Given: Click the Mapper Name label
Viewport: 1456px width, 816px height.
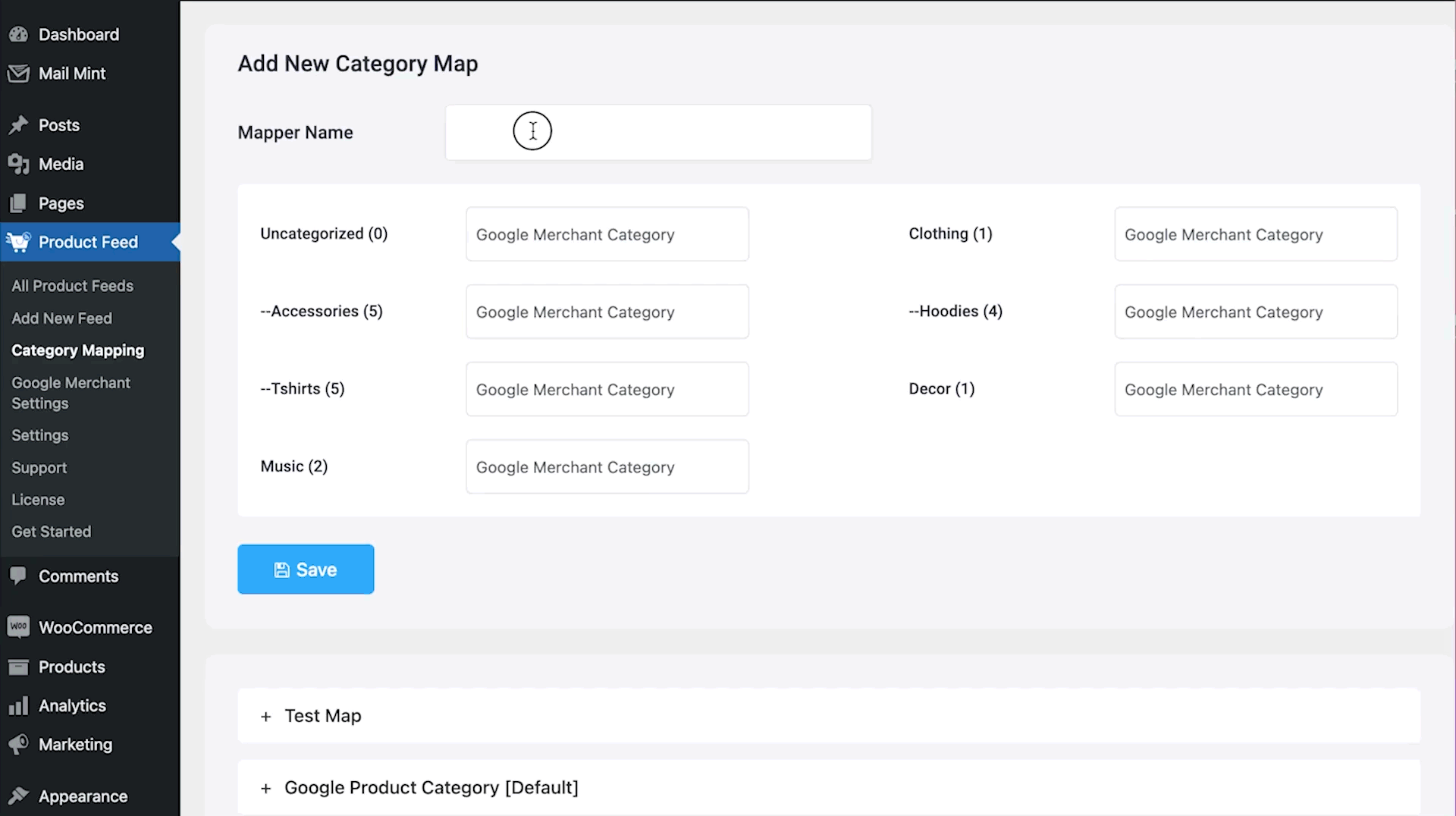Looking at the screenshot, I should (x=295, y=133).
